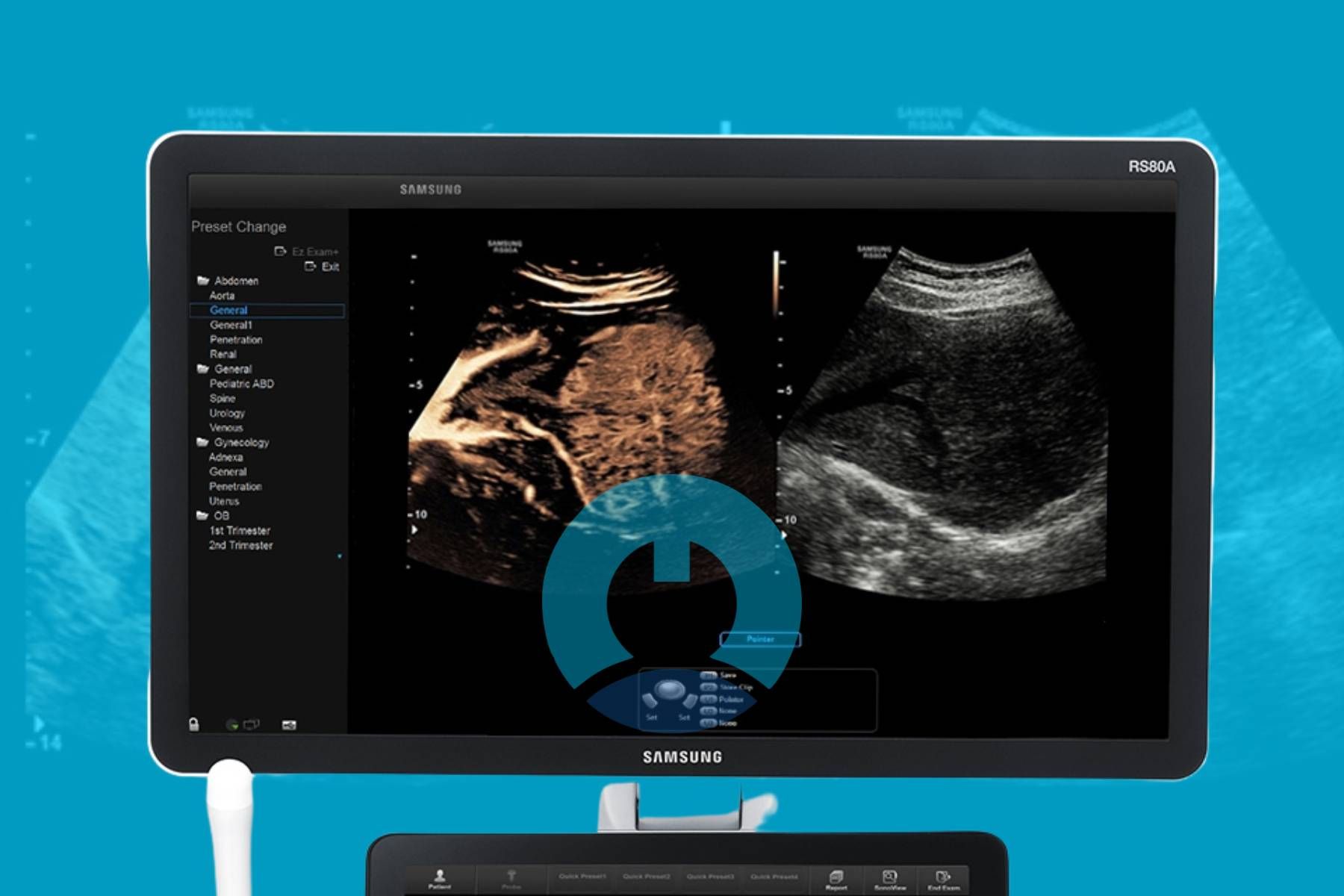The image size is (1344, 896).
Task: Click the 10 depth marker on left image
Action: click(418, 514)
